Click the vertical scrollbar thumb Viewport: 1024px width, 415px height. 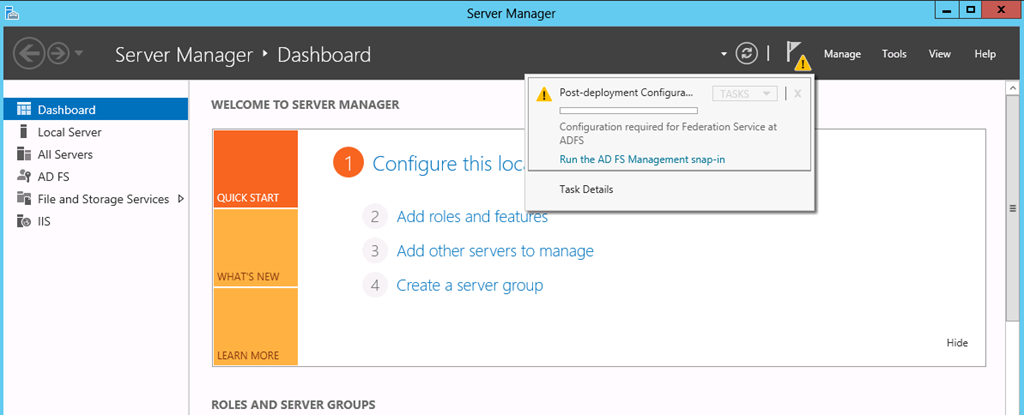[1013, 209]
